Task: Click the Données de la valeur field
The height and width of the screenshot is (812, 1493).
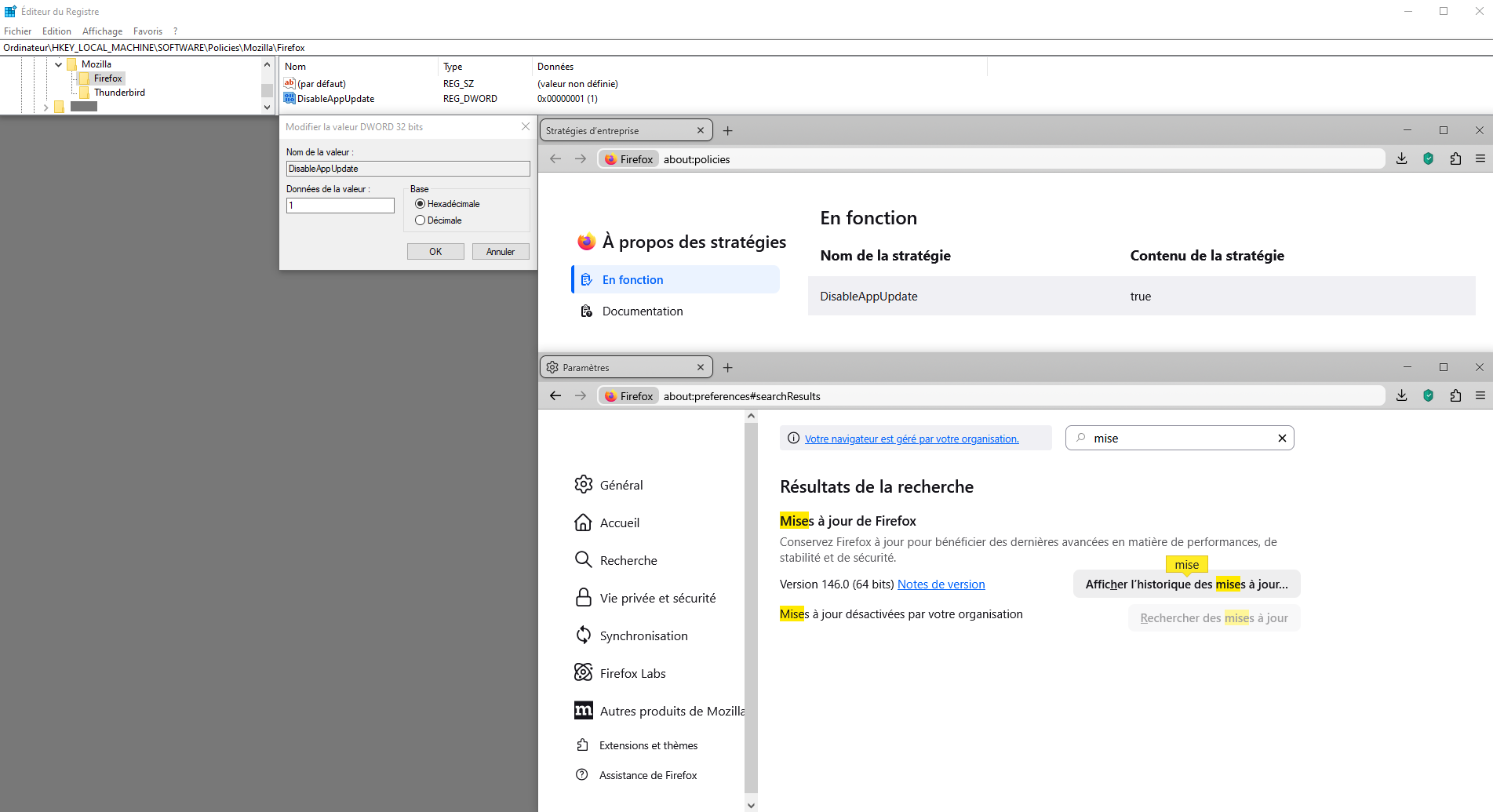Action: pos(340,206)
